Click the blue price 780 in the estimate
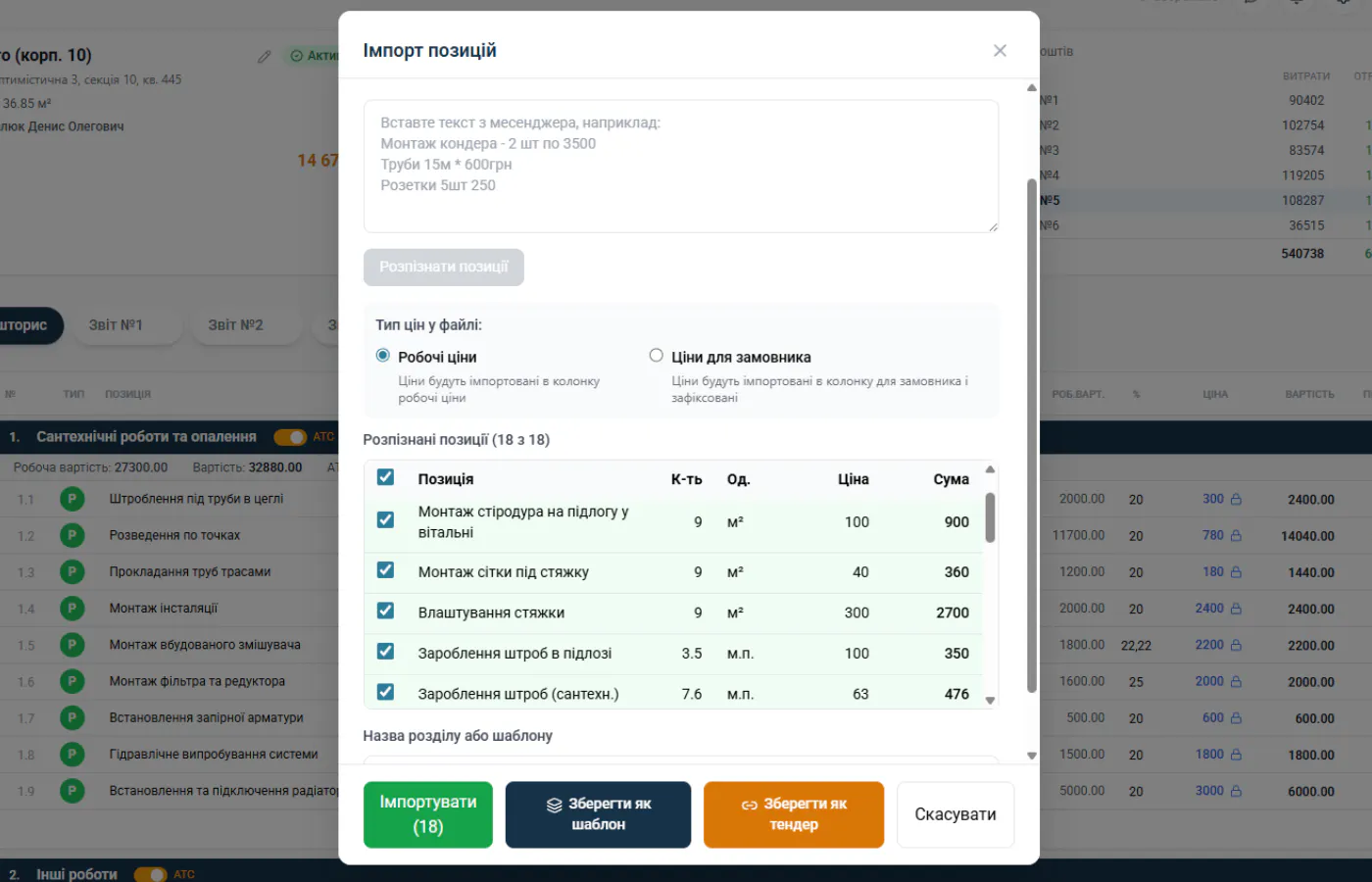This screenshot has width=1372, height=882. [1213, 535]
